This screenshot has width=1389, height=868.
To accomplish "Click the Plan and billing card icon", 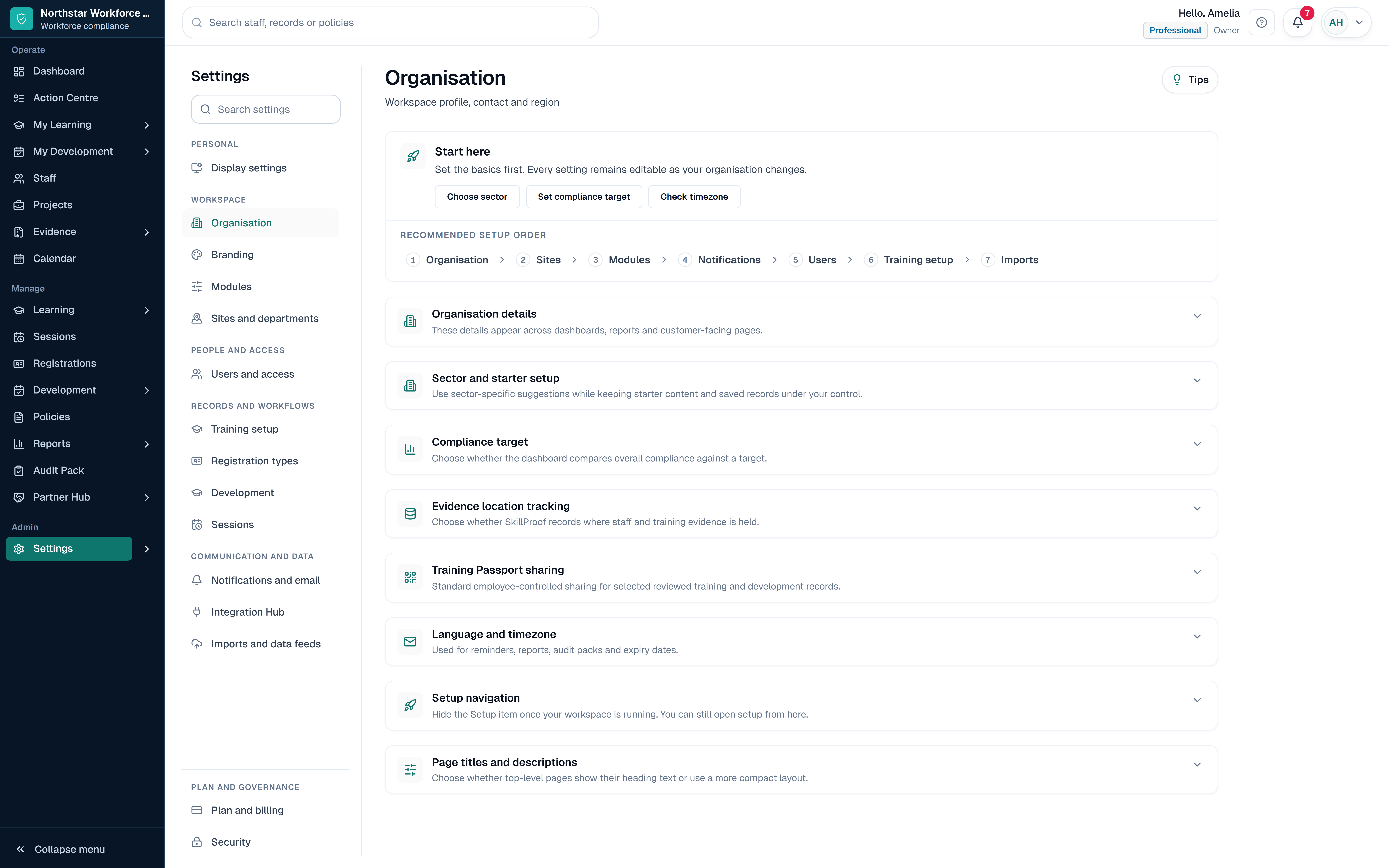I will [197, 810].
